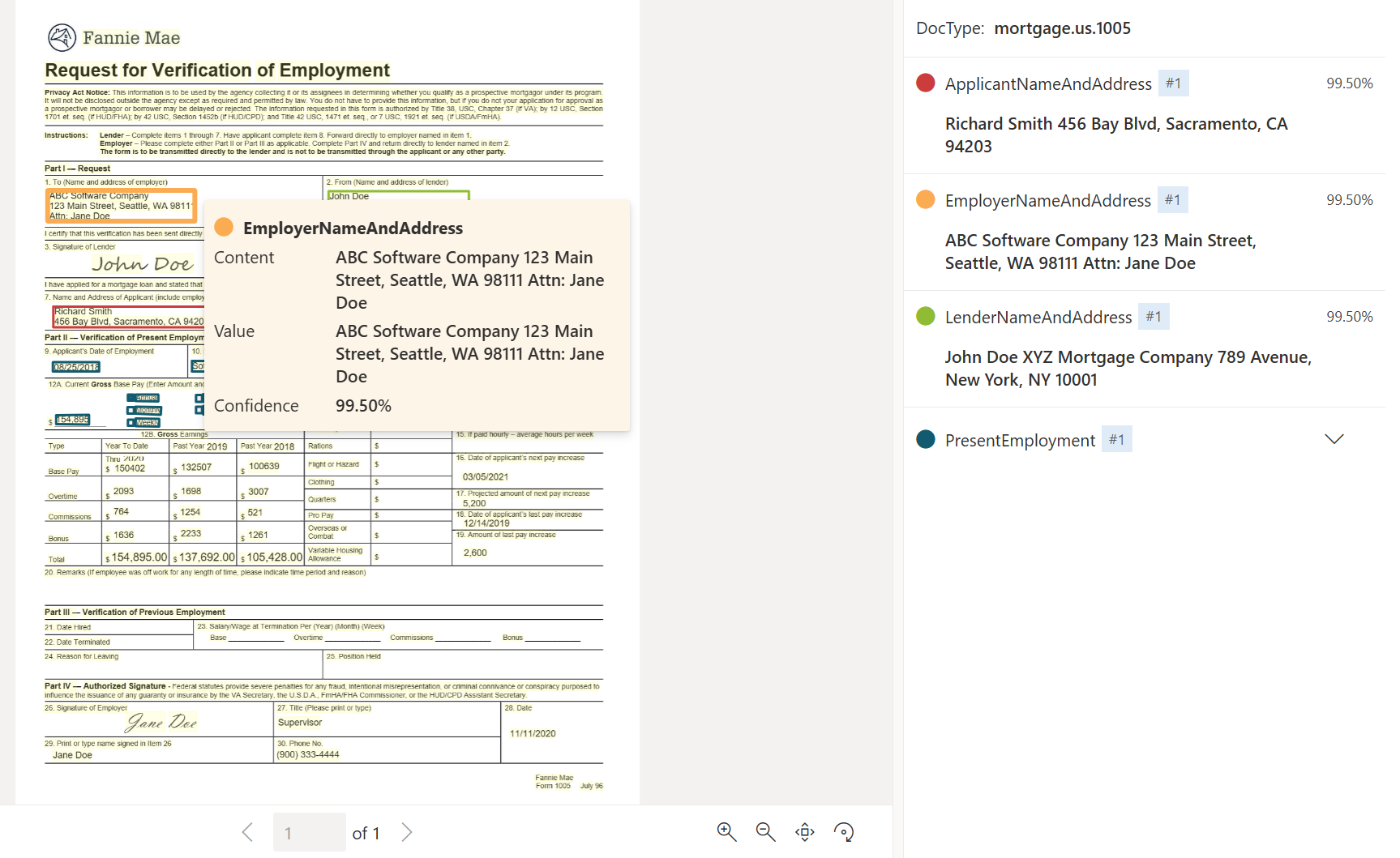Screen dimensions: 1400x858
Task: Click the red circle beside ApplicantNameAndAddress
Action: click(925, 83)
